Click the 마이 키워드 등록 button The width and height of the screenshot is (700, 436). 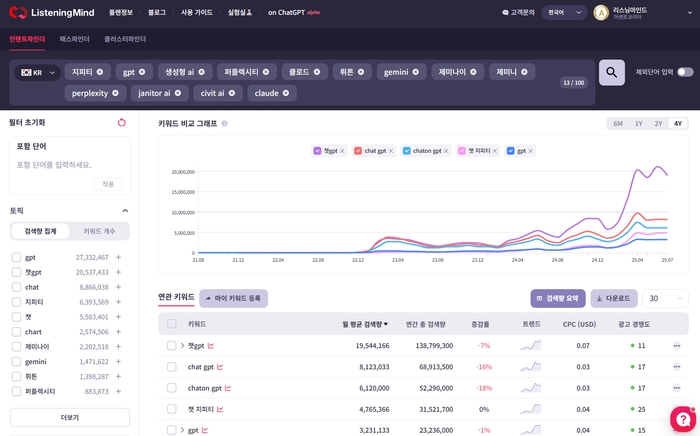(233, 298)
